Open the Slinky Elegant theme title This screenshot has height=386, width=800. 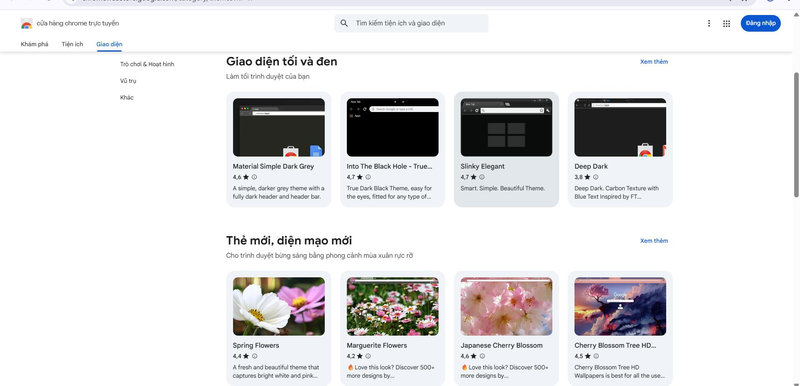point(482,167)
